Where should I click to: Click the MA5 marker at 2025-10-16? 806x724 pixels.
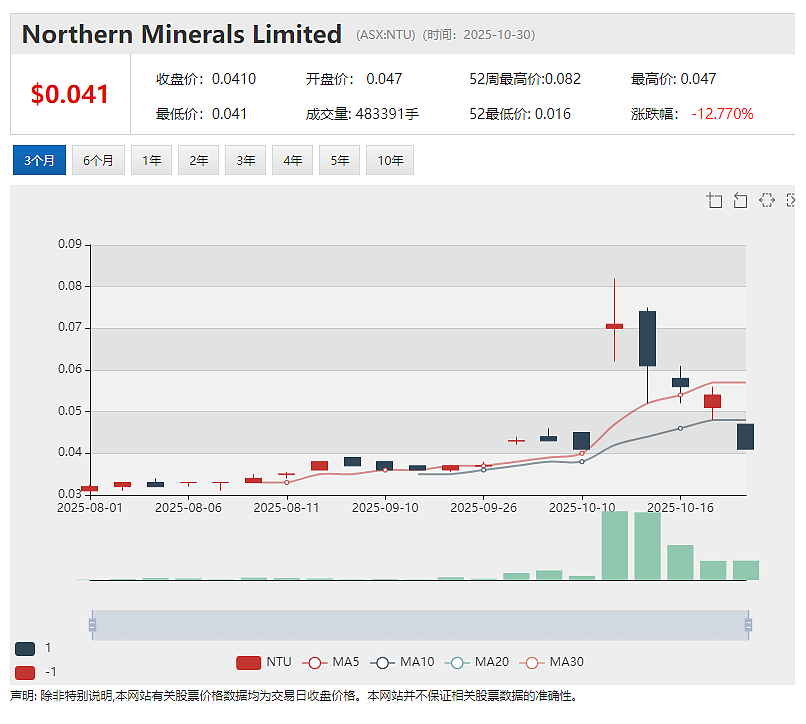point(680,395)
